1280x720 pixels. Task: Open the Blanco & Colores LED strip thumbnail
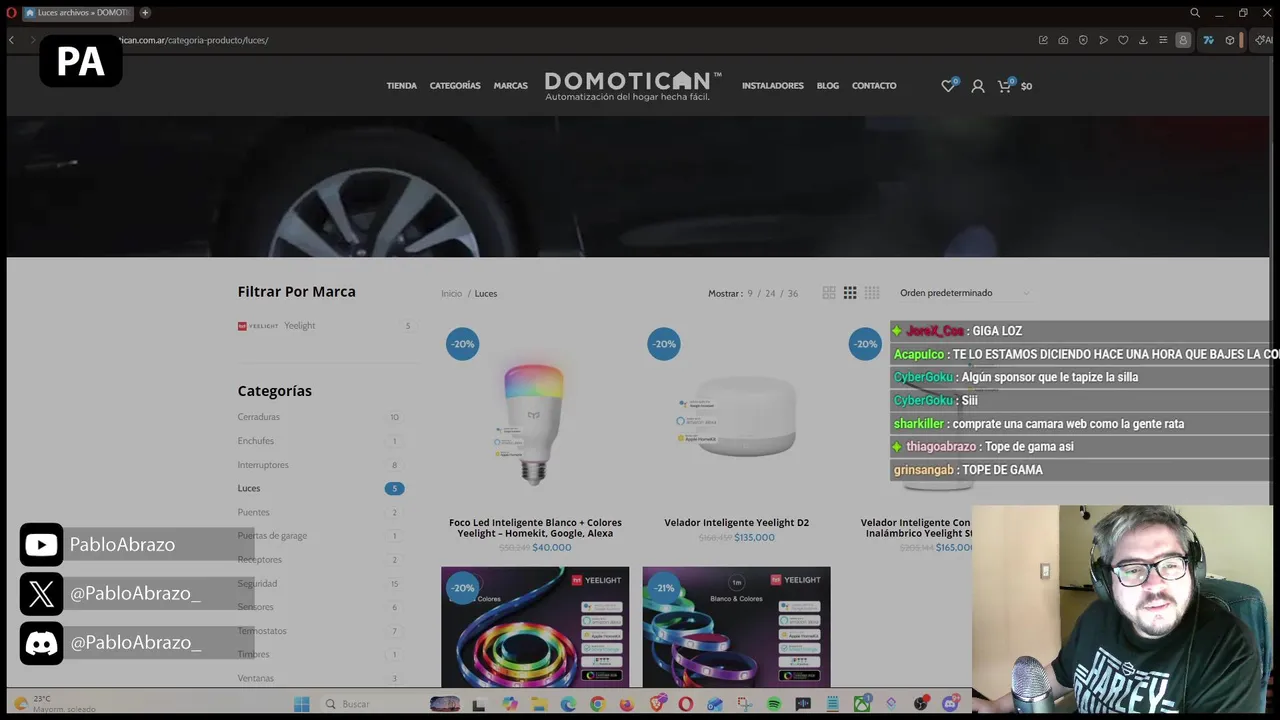tap(736, 627)
